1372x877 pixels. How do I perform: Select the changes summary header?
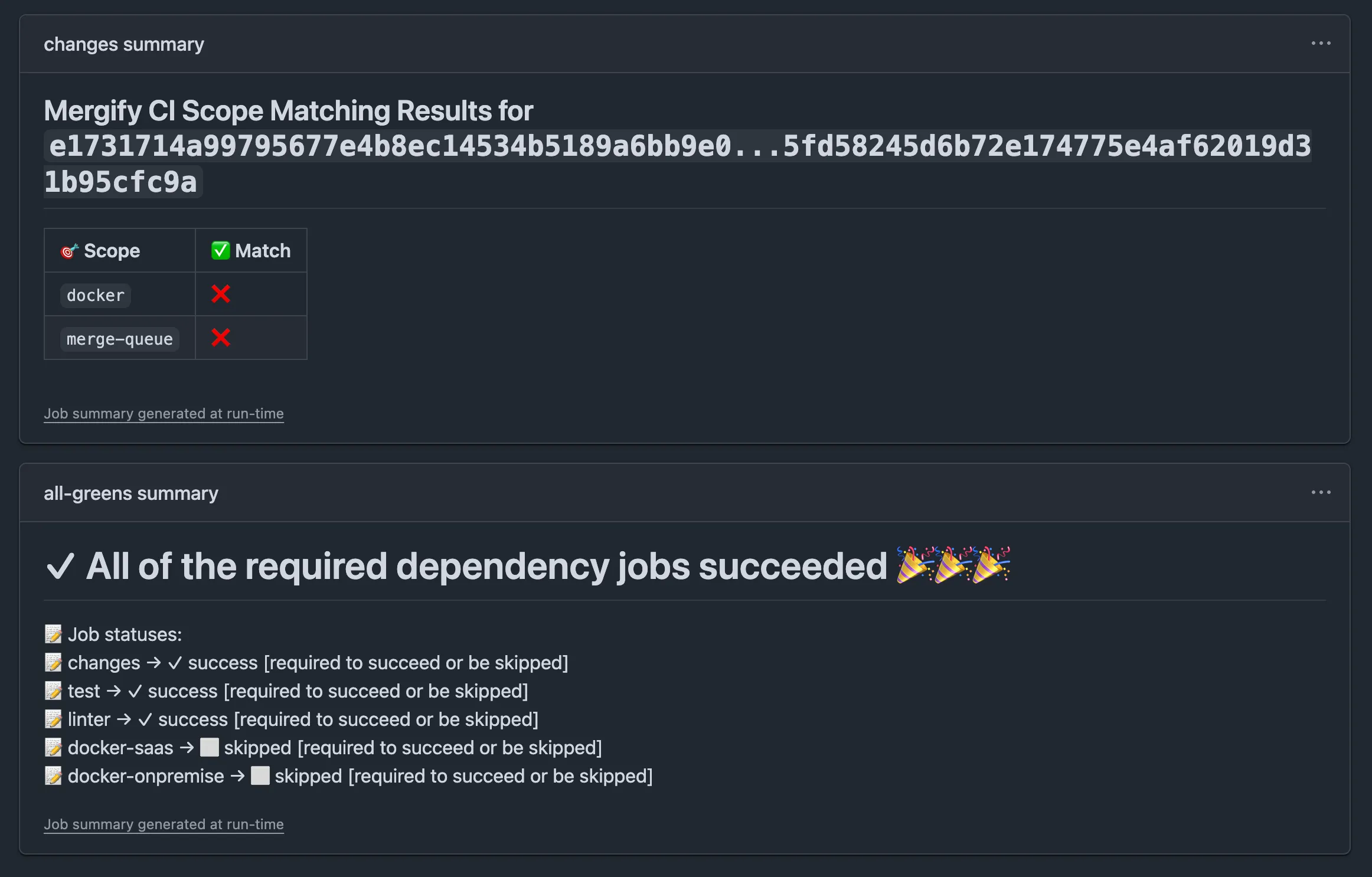click(124, 43)
